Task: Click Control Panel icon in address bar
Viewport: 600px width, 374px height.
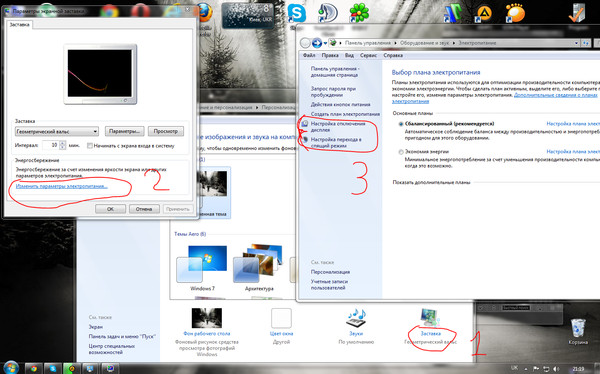Action: 333,43
